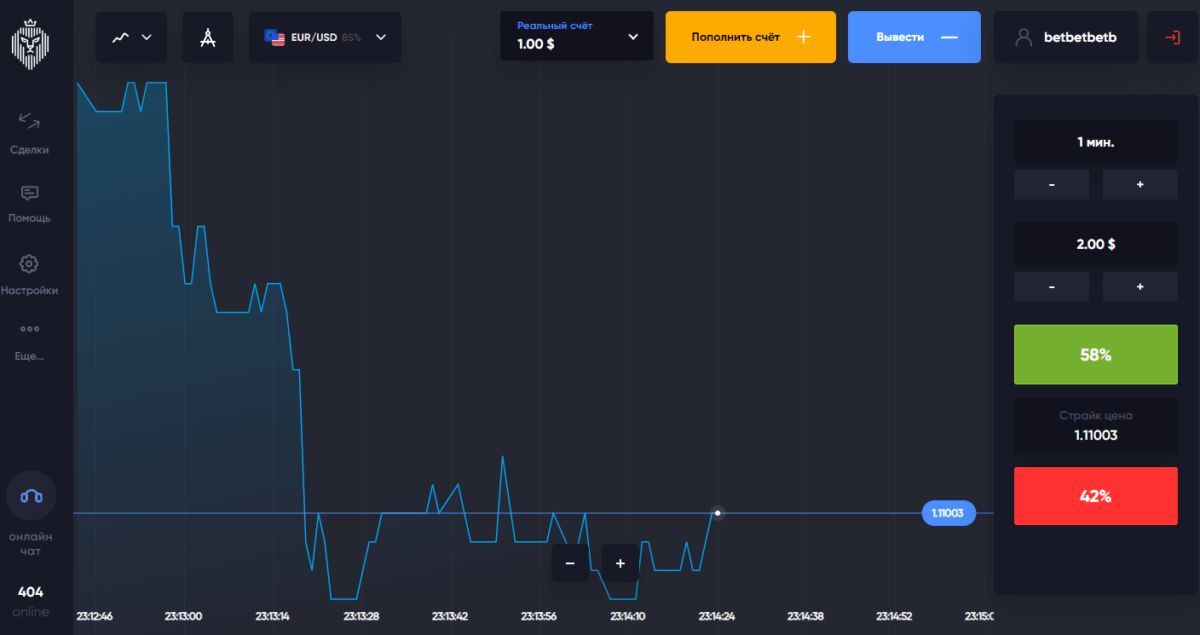Open the drawing tools compass icon
This screenshot has width=1200, height=635.
208,38
